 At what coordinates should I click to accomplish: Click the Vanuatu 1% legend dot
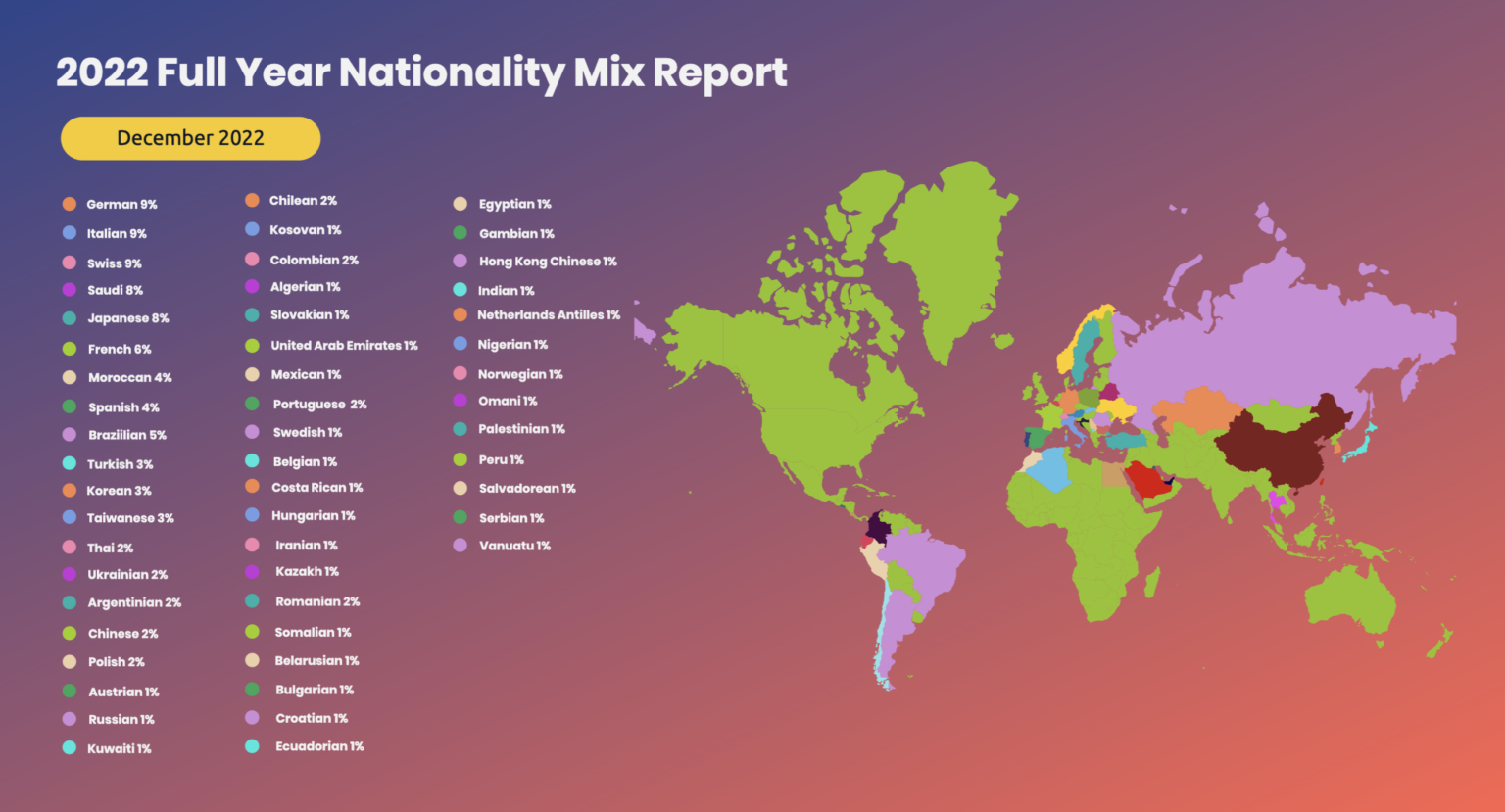(x=460, y=546)
